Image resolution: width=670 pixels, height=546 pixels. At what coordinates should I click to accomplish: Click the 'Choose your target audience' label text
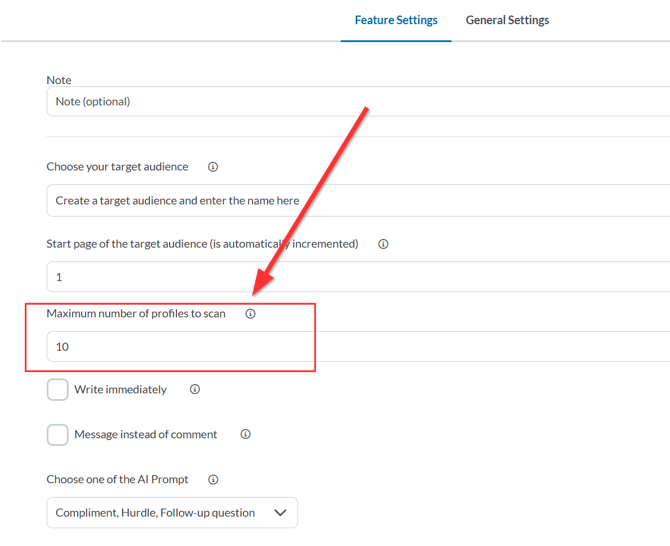click(117, 167)
